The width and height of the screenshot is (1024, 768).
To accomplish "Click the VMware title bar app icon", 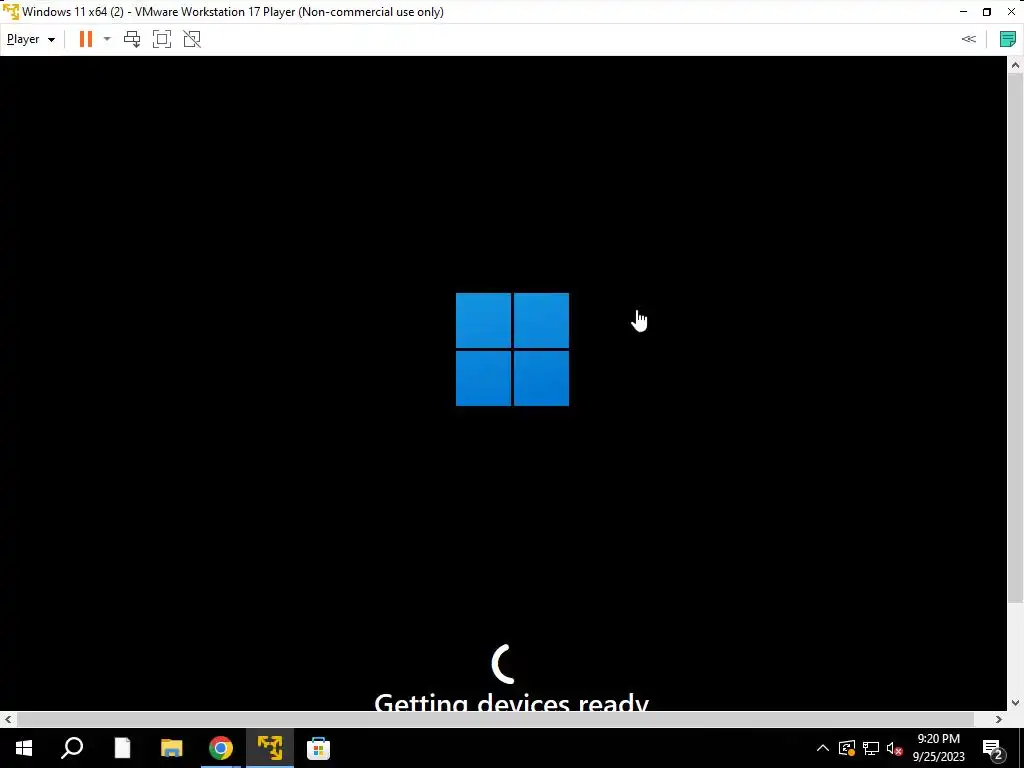I will point(11,12).
